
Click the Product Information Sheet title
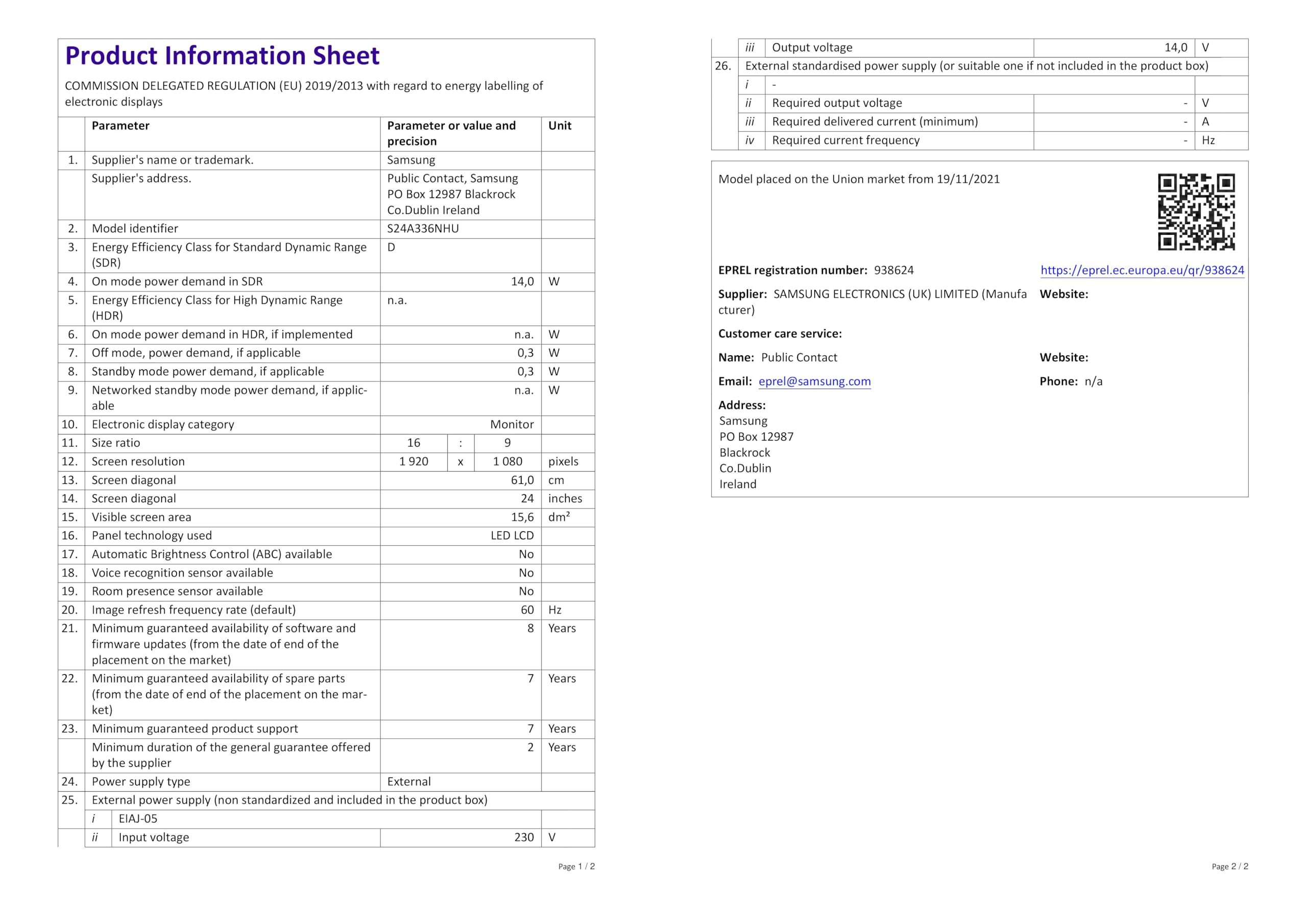pyautogui.click(x=222, y=56)
